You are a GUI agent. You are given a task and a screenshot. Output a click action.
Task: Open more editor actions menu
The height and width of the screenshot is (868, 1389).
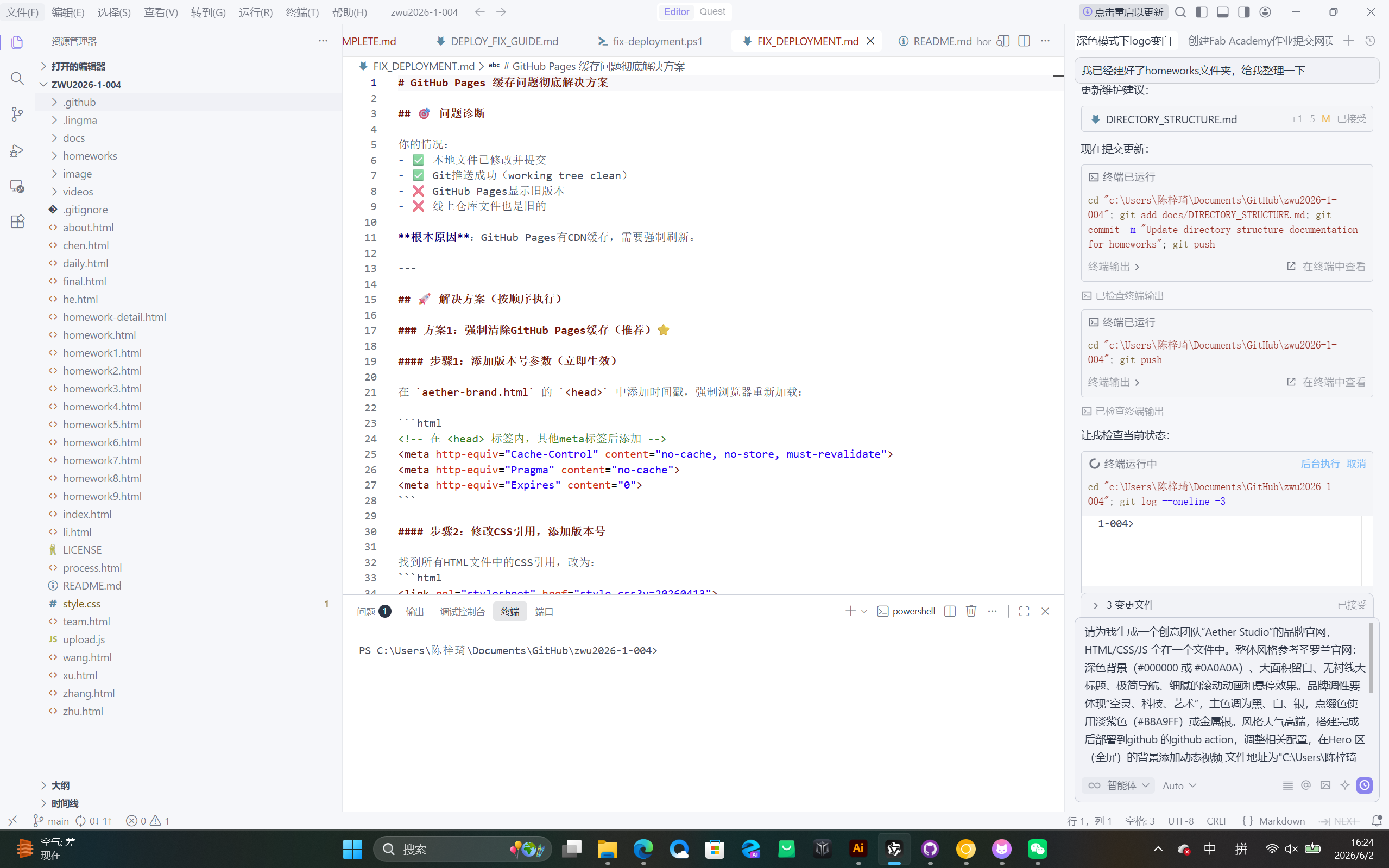1045,41
